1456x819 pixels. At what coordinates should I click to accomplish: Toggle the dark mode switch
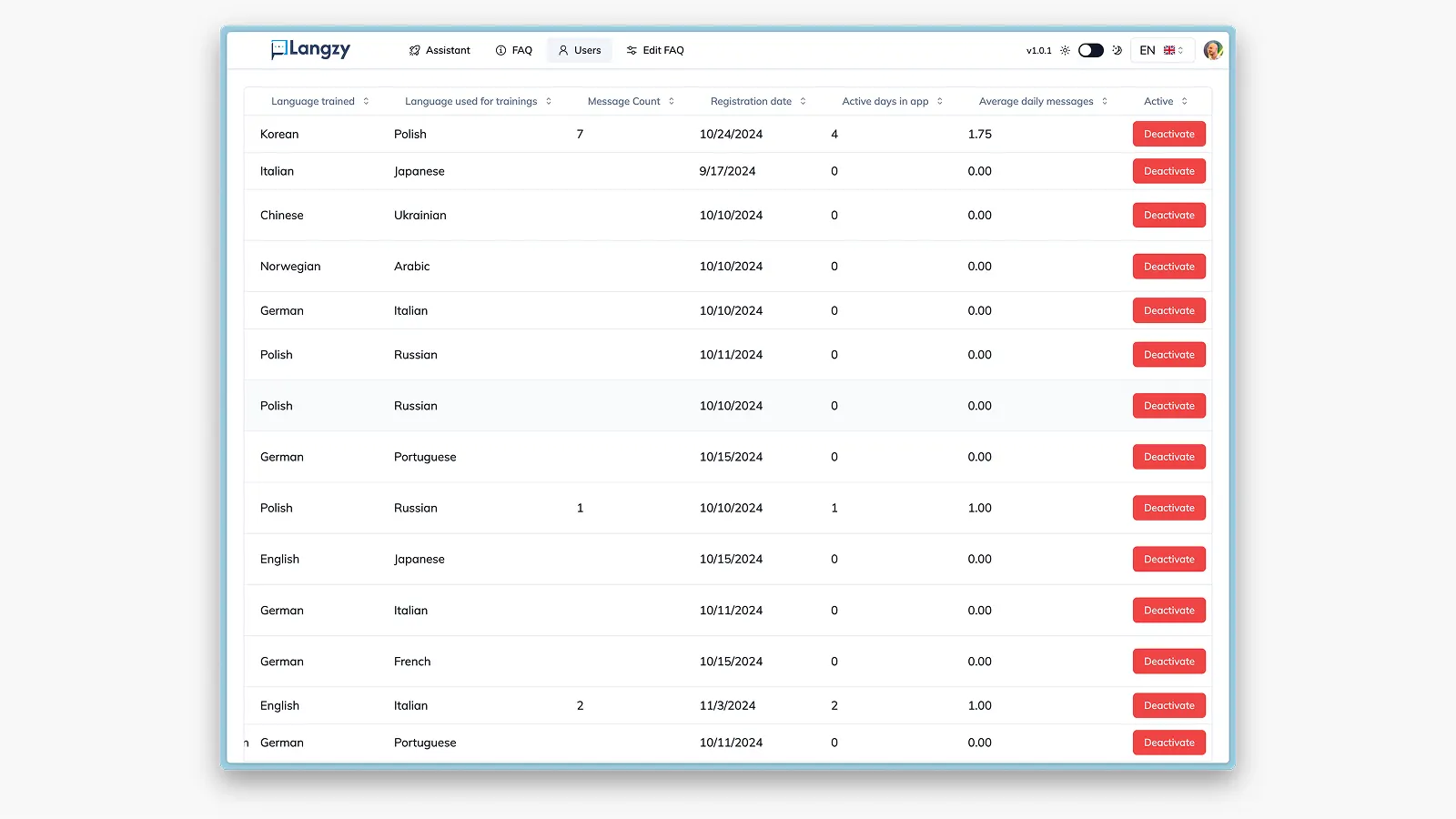point(1090,51)
